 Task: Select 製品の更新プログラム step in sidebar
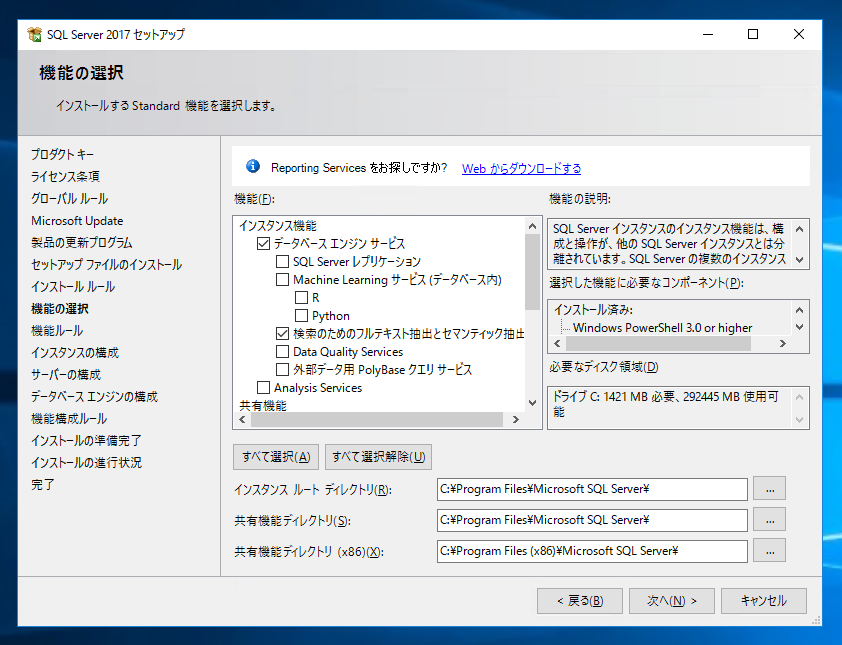click(82, 243)
